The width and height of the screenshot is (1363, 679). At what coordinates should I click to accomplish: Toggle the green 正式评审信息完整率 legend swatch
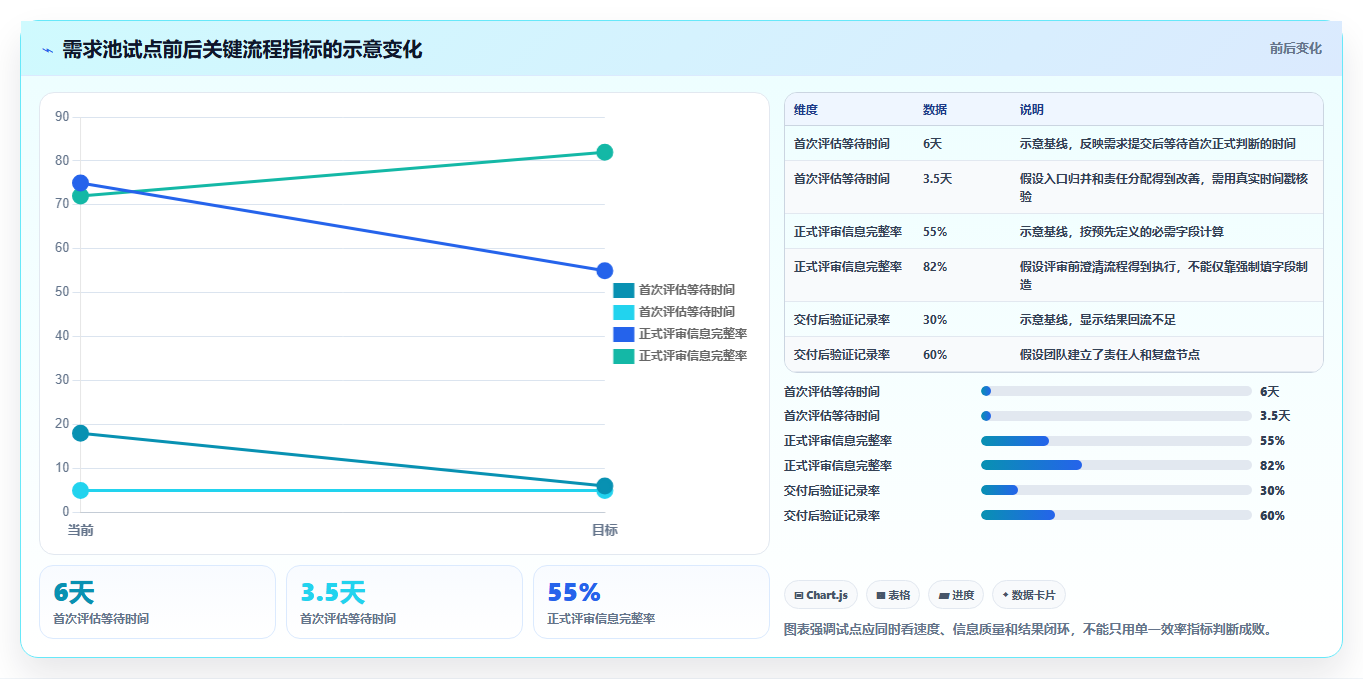[624, 356]
